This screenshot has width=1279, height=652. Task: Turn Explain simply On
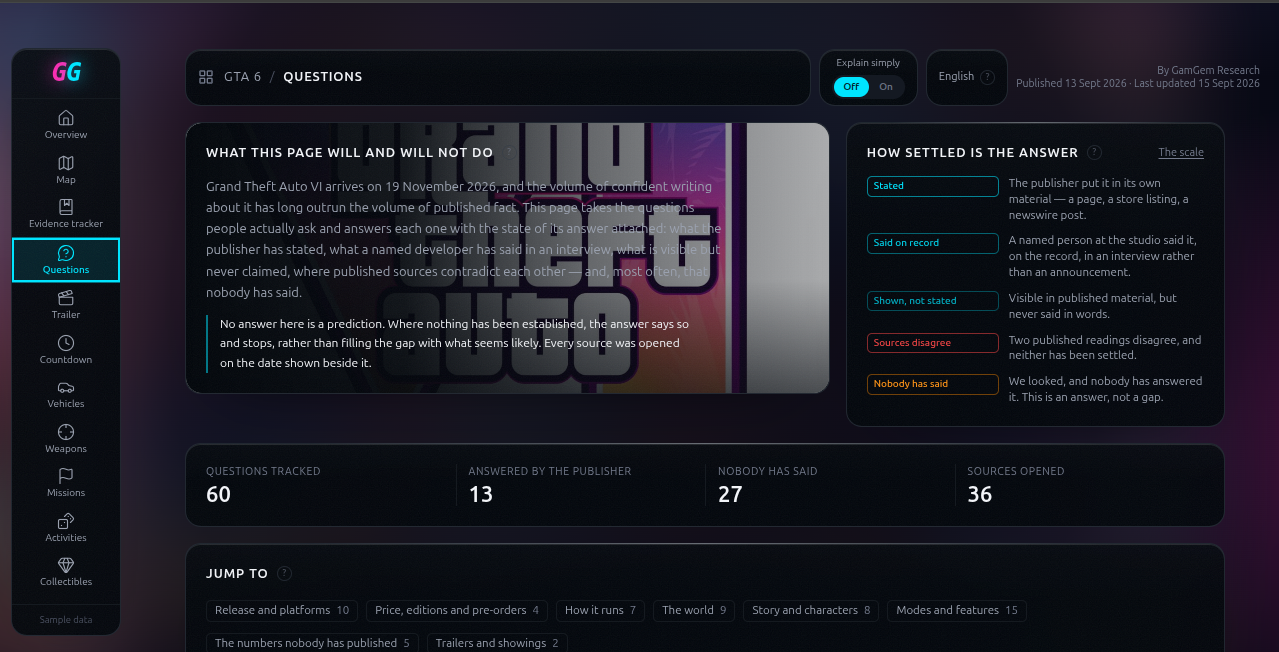886,87
